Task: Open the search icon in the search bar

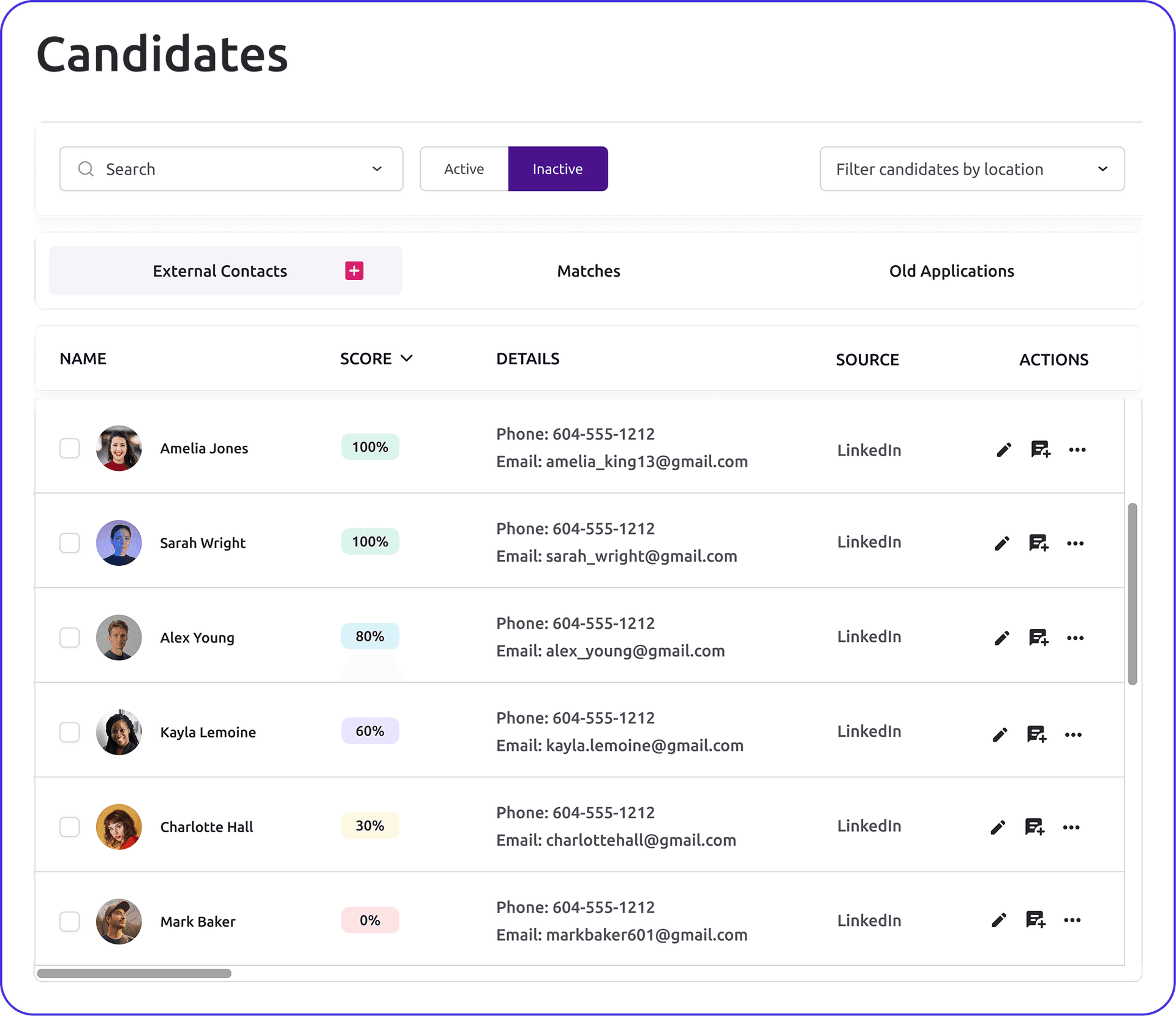Action: tap(86, 169)
